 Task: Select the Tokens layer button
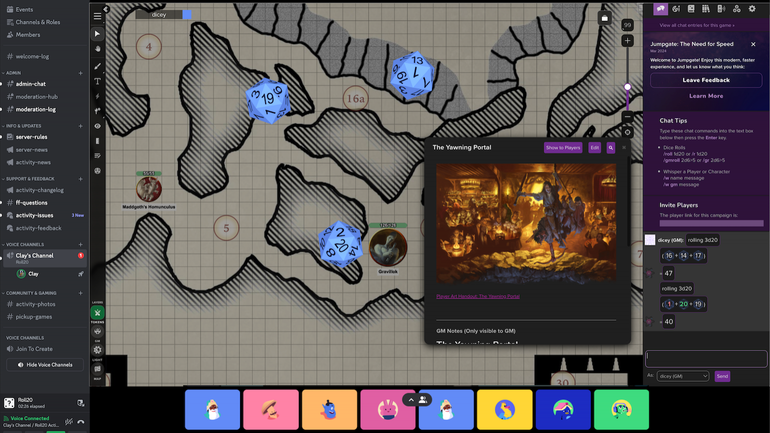pos(98,313)
